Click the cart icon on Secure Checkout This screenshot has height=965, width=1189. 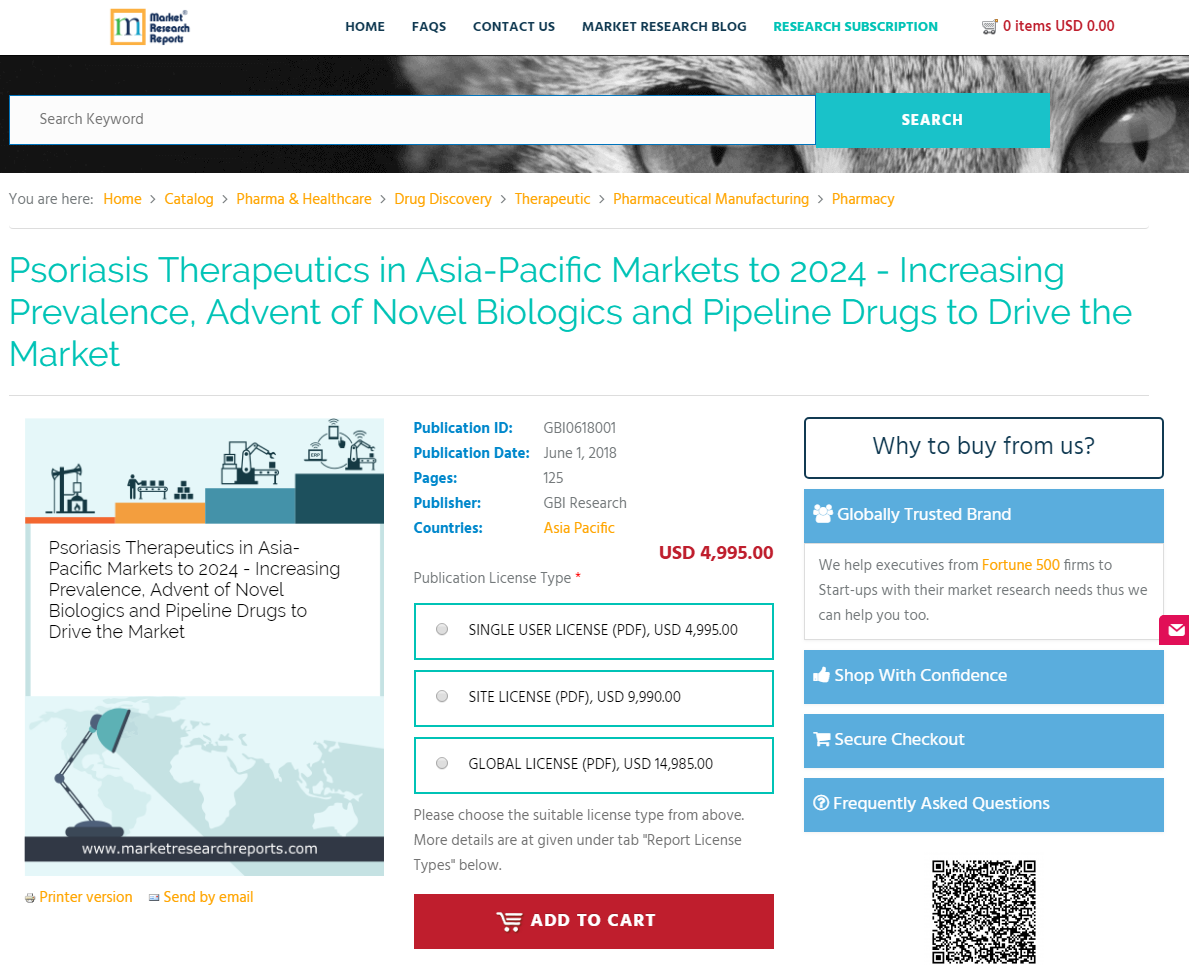[822, 739]
